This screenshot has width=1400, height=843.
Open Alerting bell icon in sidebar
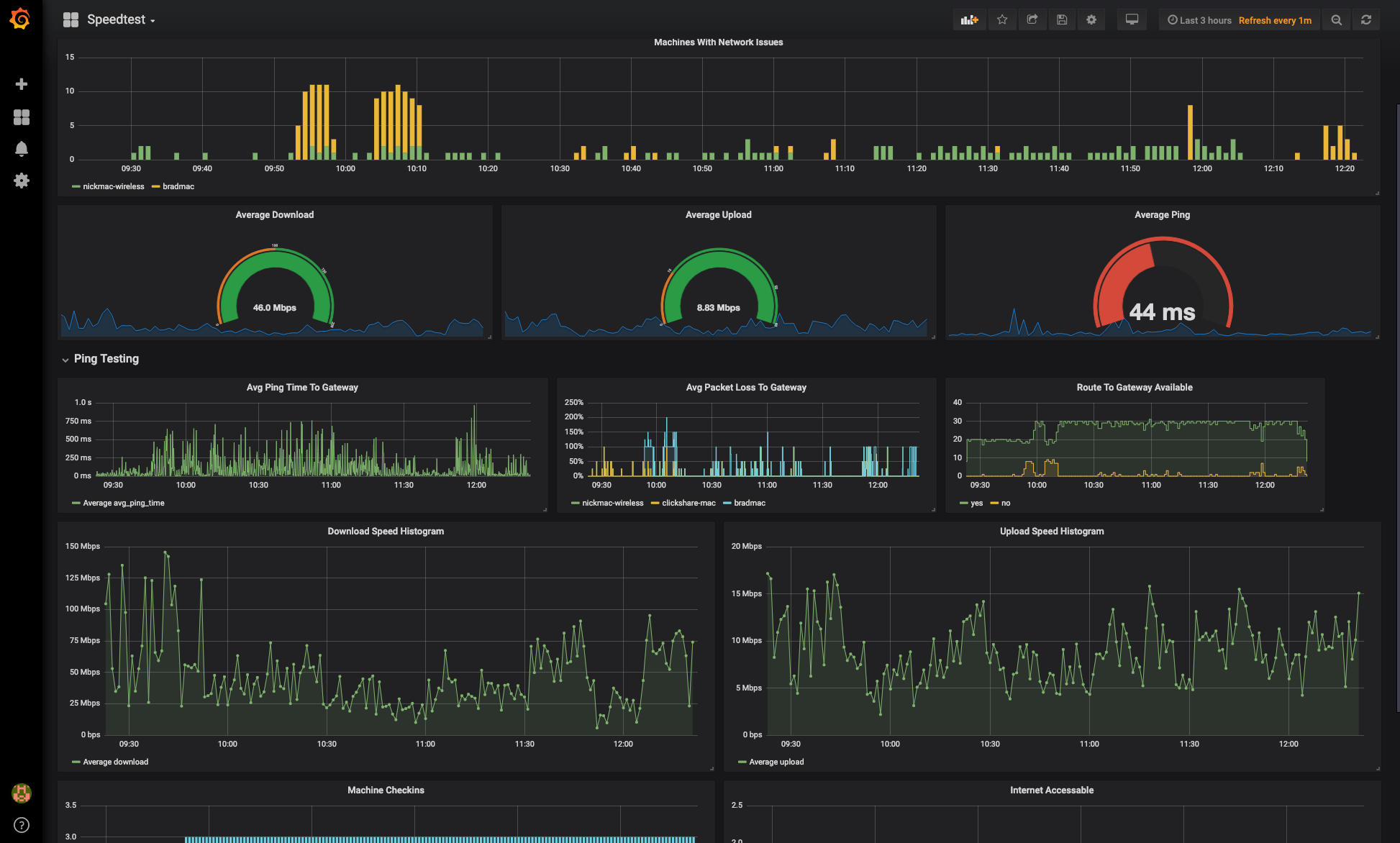(x=22, y=149)
